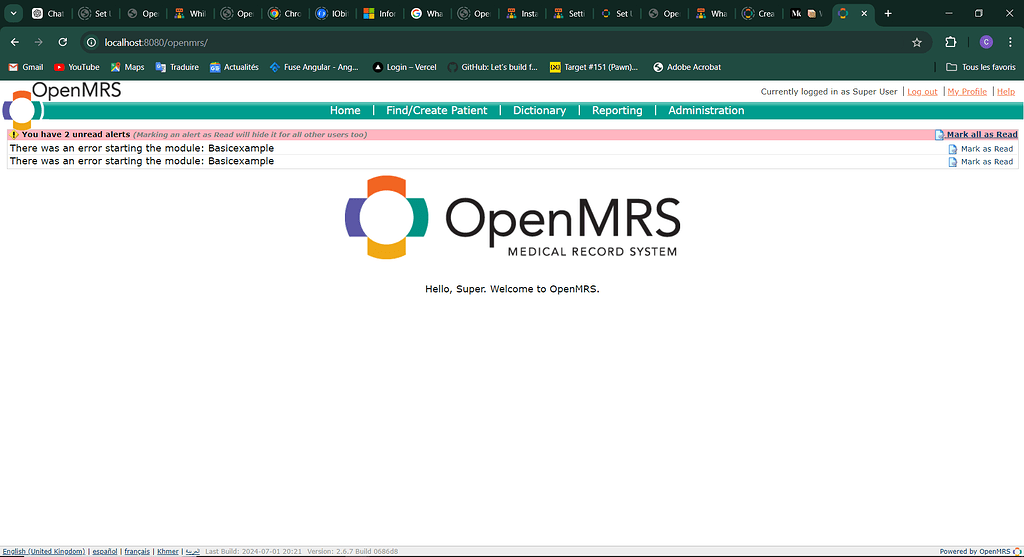Open the Traduire bookmark
Image resolution: width=1024 pixels, height=557 pixels.
tap(177, 67)
